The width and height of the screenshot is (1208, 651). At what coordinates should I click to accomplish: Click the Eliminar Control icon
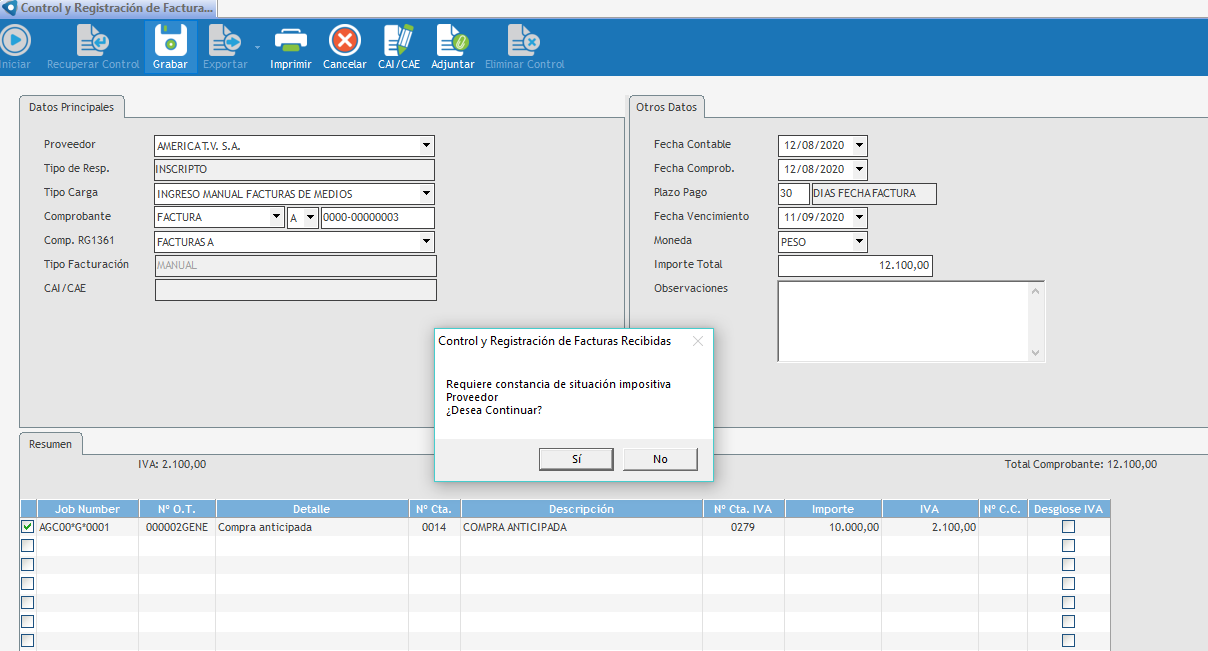click(524, 41)
